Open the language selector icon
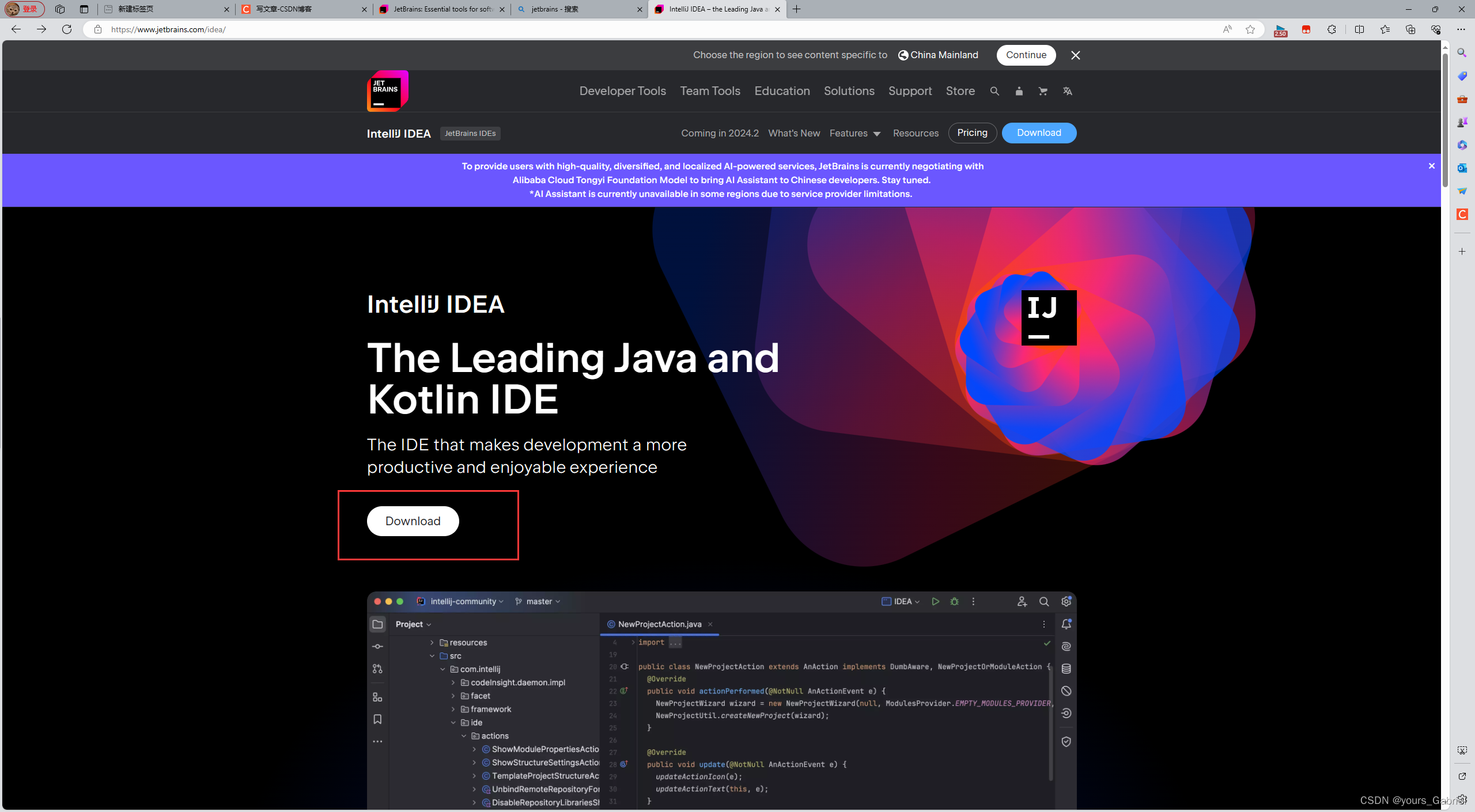 (1067, 91)
